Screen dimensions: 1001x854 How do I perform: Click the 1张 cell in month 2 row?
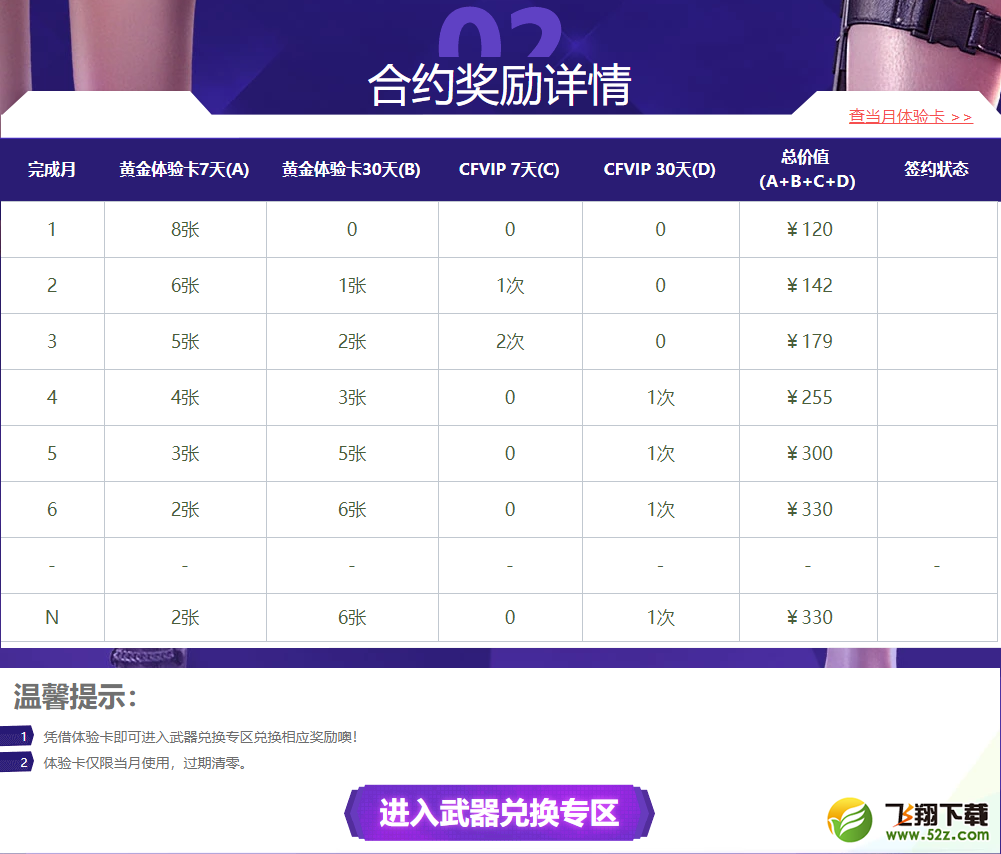click(x=352, y=285)
